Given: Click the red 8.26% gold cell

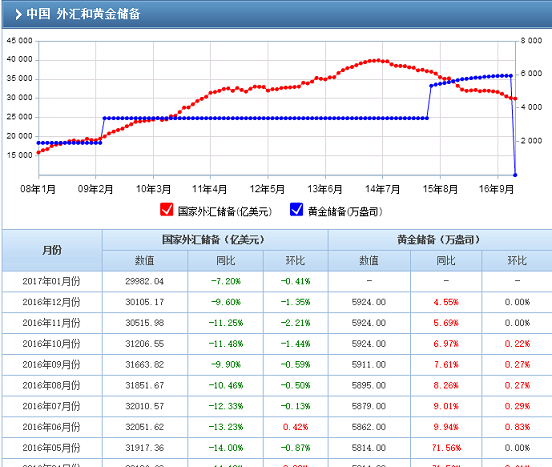Looking at the screenshot, I should tap(446, 385).
